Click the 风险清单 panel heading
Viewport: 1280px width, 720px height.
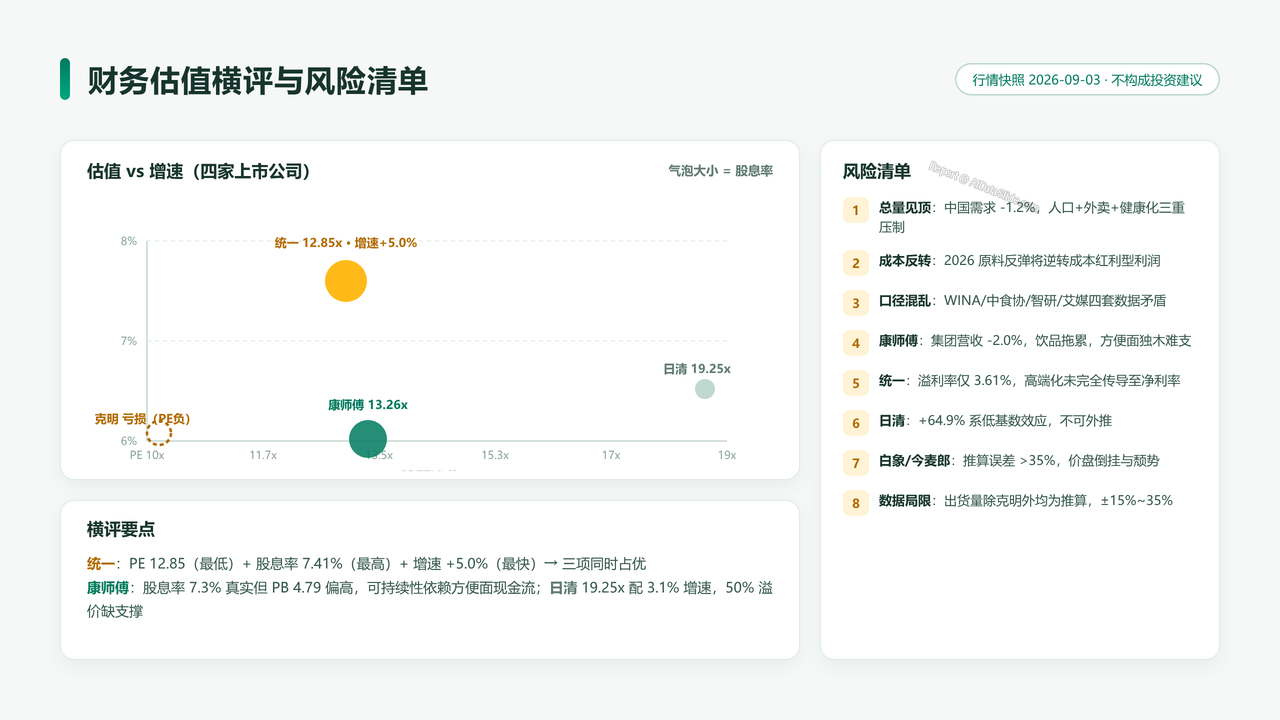877,171
